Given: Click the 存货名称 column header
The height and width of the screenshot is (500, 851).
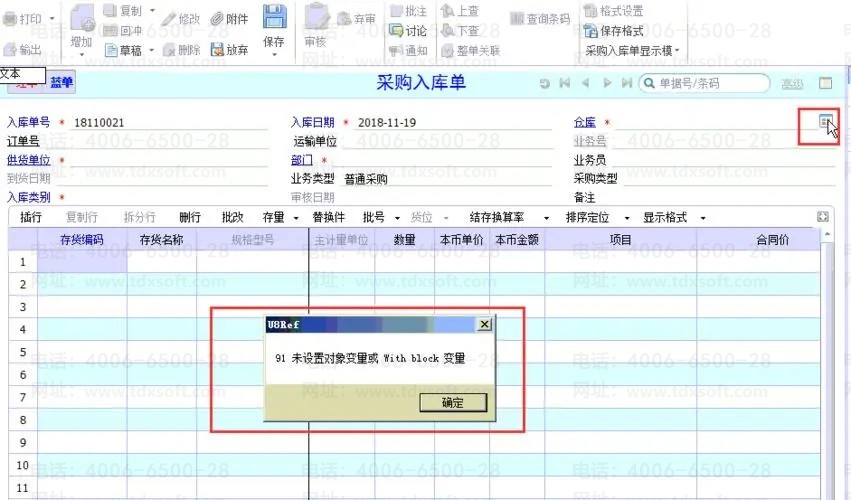Looking at the screenshot, I should [x=162, y=240].
